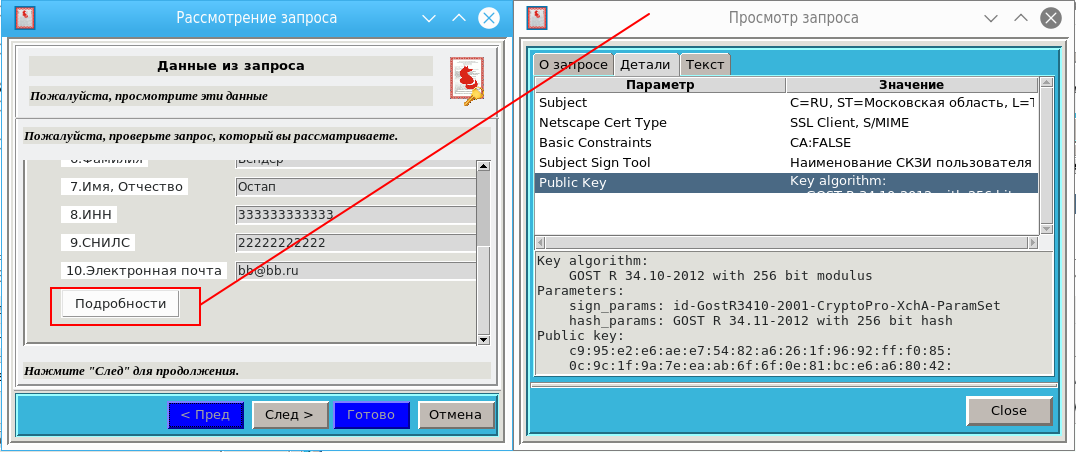
Task: Click the Параметр column header
Action: [660, 85]
